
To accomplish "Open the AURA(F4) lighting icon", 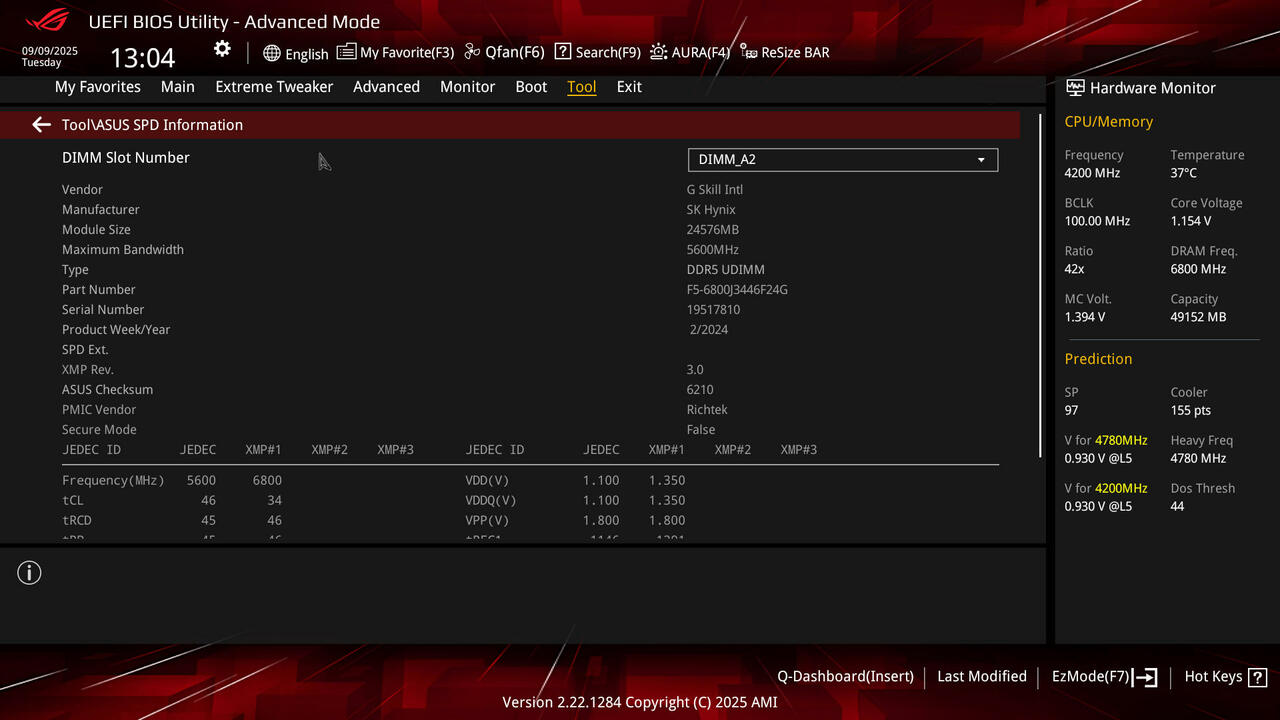I will pyautogui.click(x=658, y=52).
